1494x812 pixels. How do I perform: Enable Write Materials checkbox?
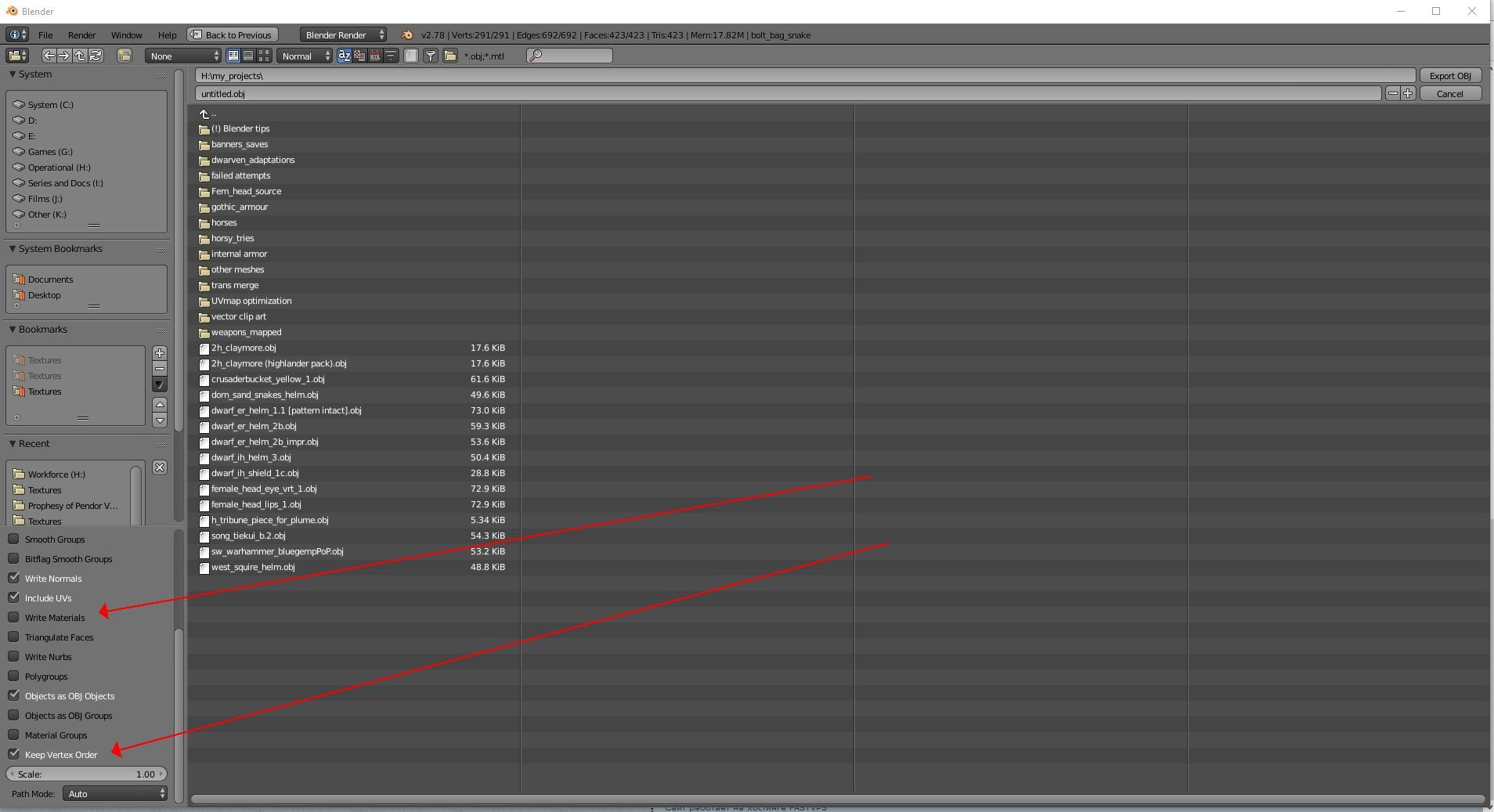(x=13, y=617)
